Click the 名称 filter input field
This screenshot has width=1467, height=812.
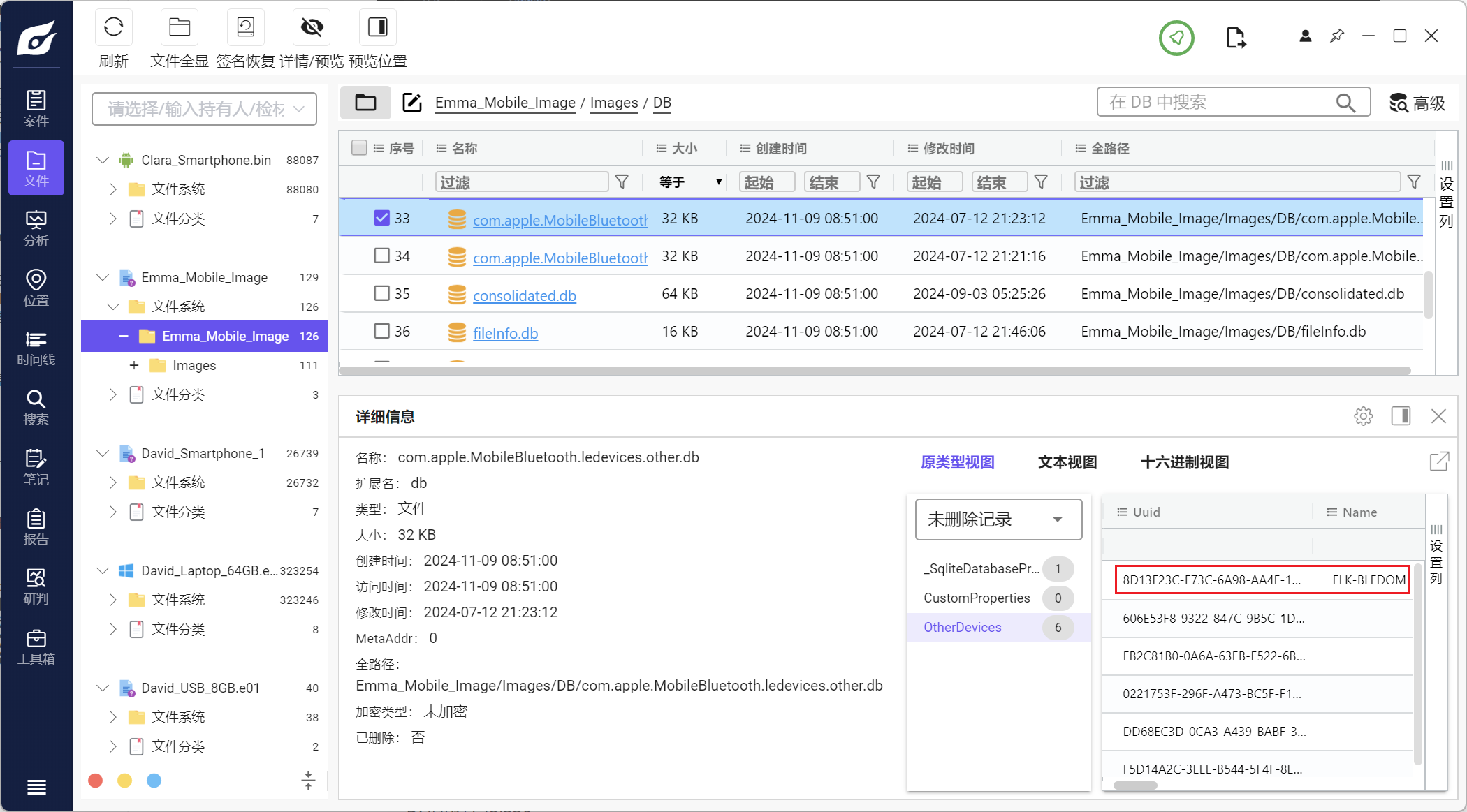(522, 182)
